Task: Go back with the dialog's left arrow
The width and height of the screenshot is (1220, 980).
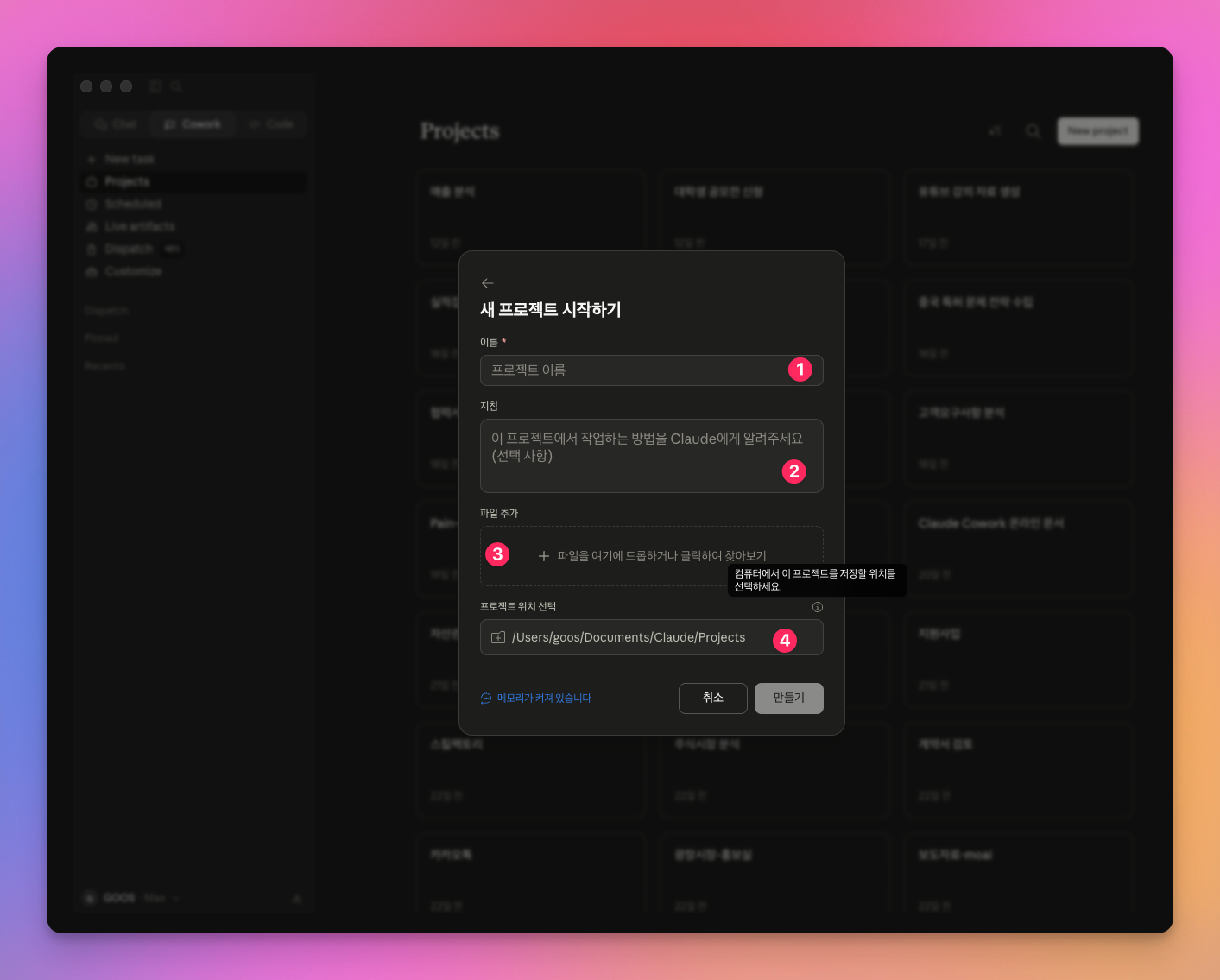Action: pos(488,283)
